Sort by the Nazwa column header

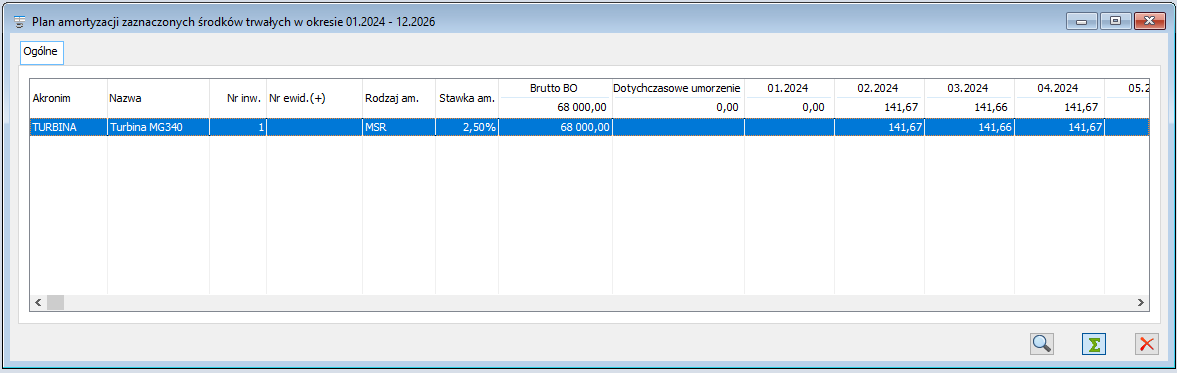click(158, 98)
